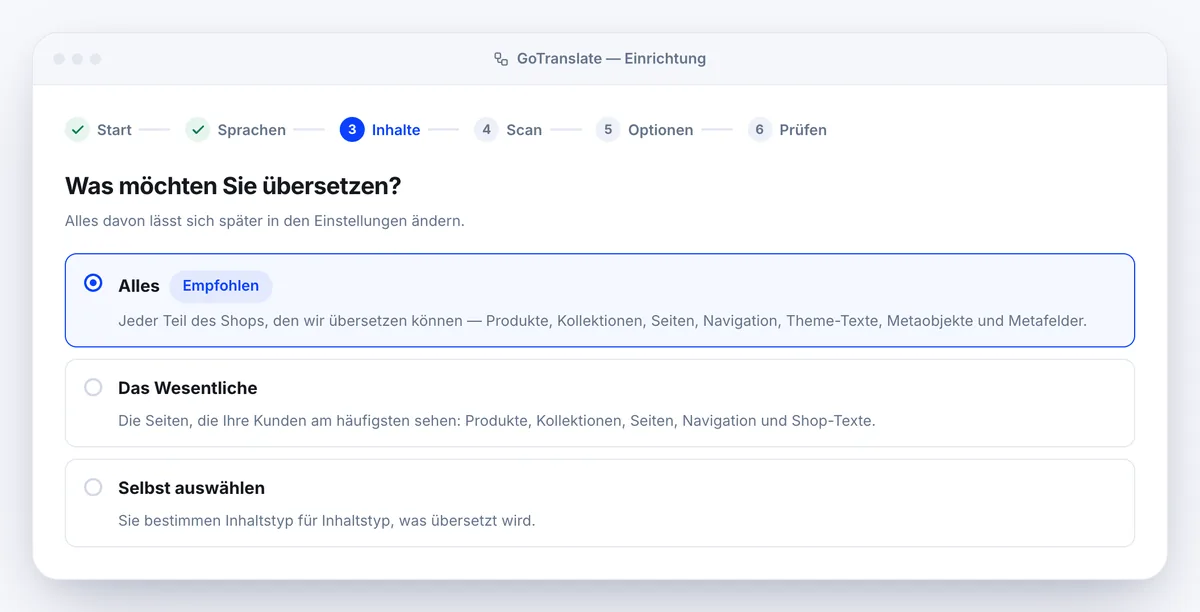Click the window title 'GoTranslate — Einrichtung'
Viewport: 1200px width, 612px height.
611,59
